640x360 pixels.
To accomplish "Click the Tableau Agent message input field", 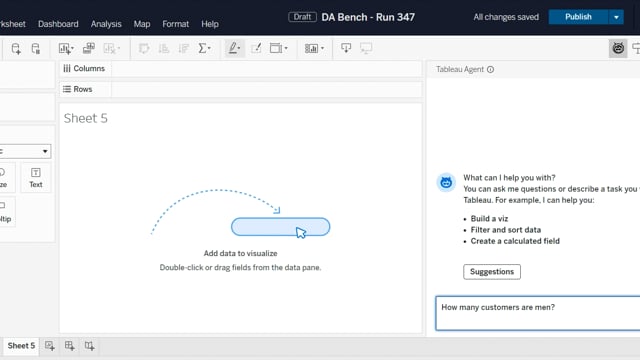I will click(538, 313).
